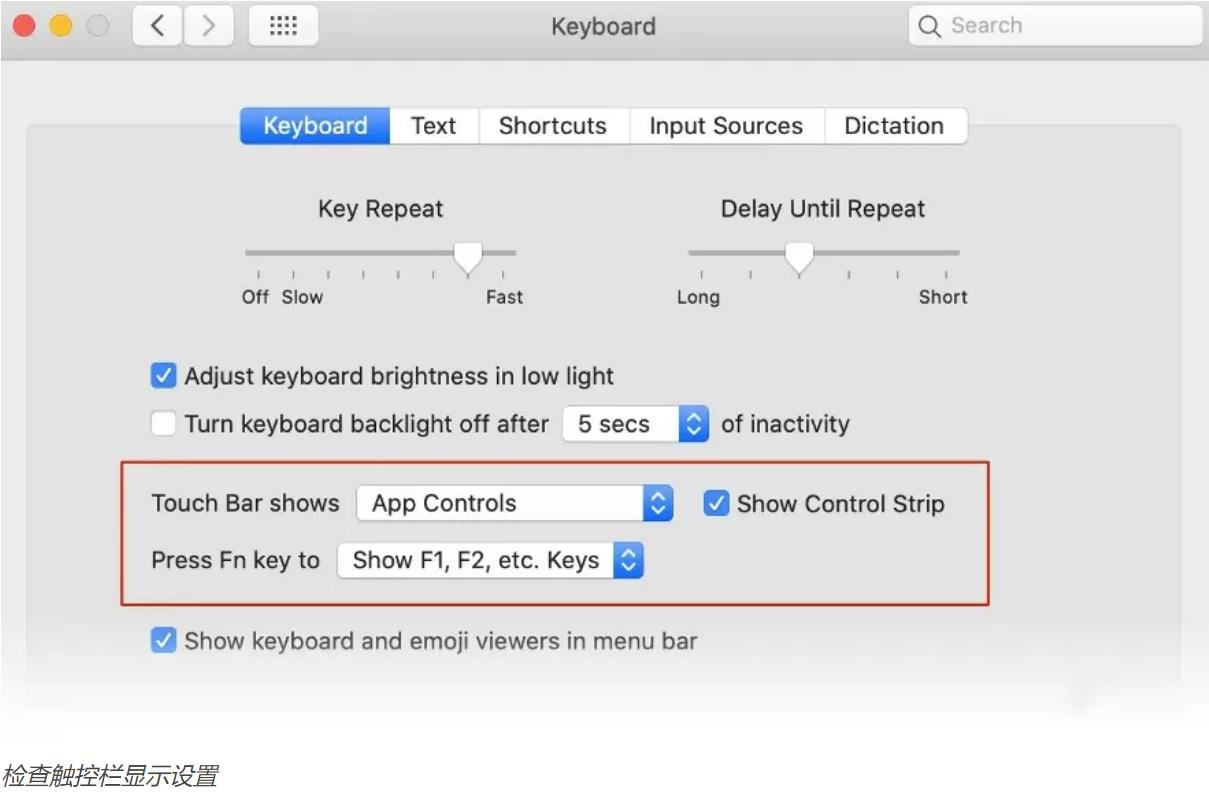Click the forward navigation arrow
This screenshot has width=1209, height=799.
pyautogui.click(x=208, y=26)
